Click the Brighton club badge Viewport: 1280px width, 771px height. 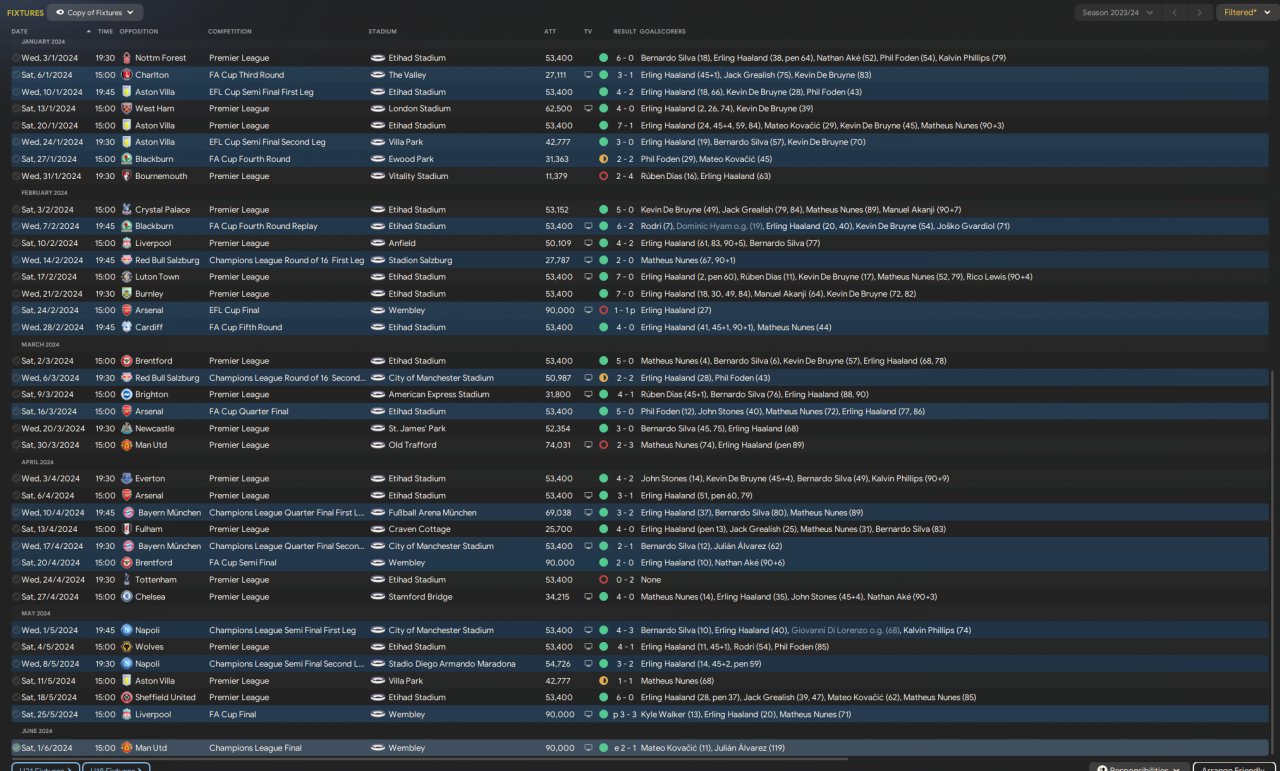pos(126,395)
